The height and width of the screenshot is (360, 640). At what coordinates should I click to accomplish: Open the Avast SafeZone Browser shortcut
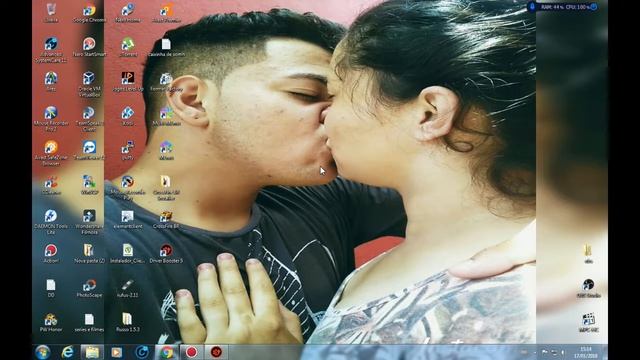51,153
